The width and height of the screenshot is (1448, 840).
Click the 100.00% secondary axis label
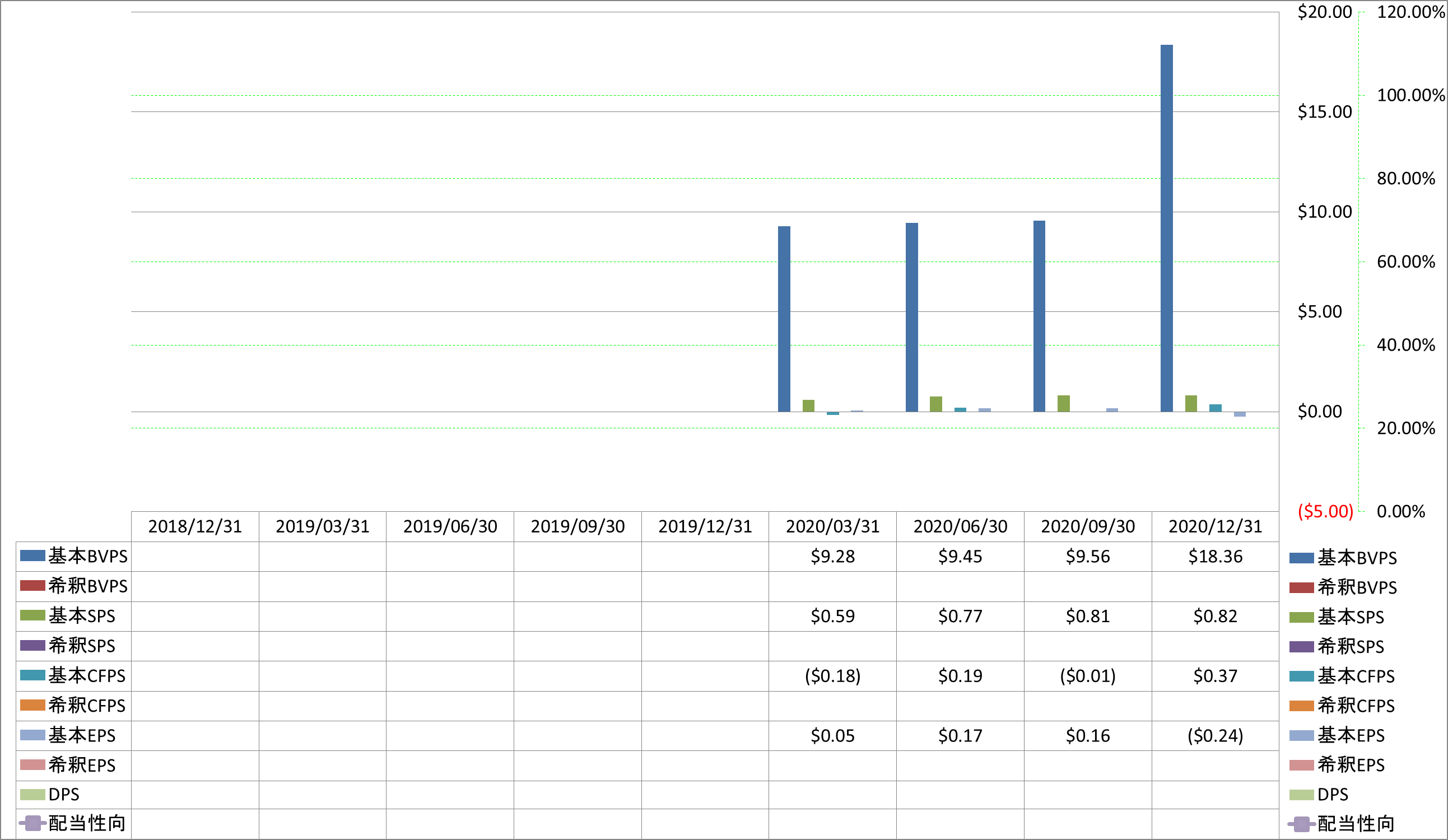(x=1410, y=95)
